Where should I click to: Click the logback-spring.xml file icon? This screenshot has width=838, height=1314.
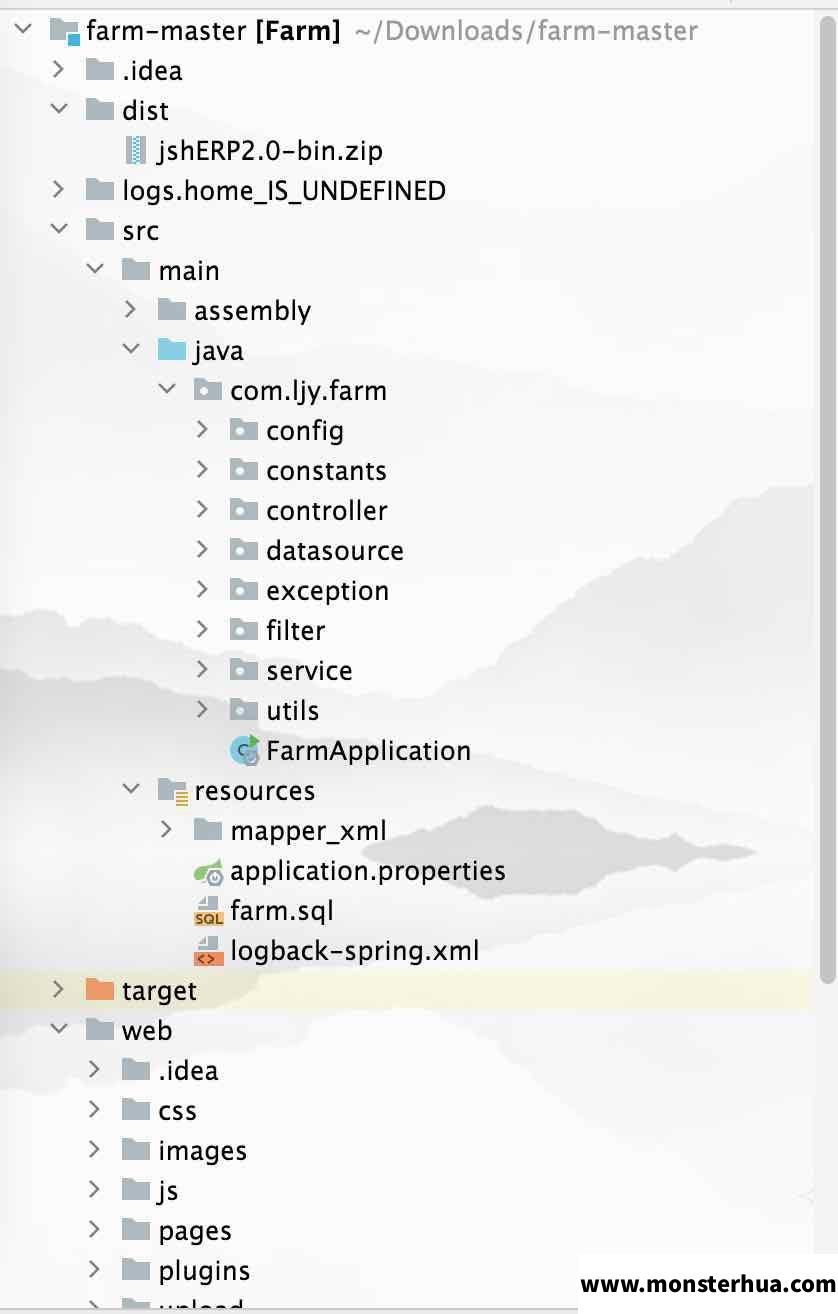pyautogui.click(x=208, y=951)
